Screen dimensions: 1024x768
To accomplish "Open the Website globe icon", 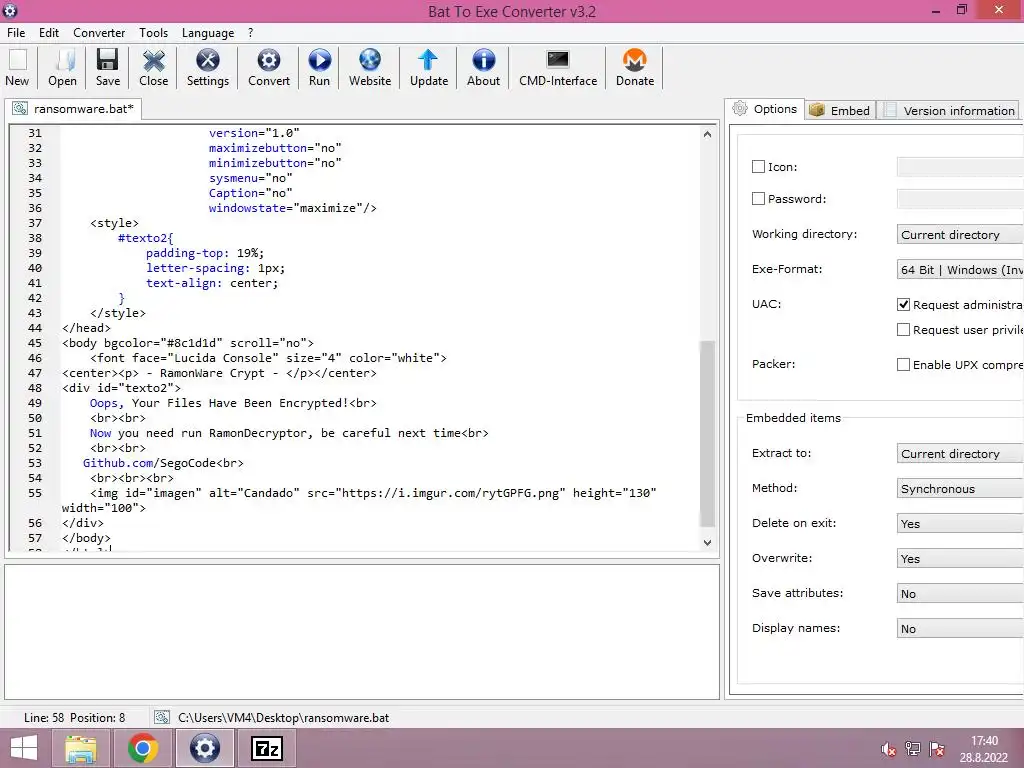I will (x=370, y=68).
